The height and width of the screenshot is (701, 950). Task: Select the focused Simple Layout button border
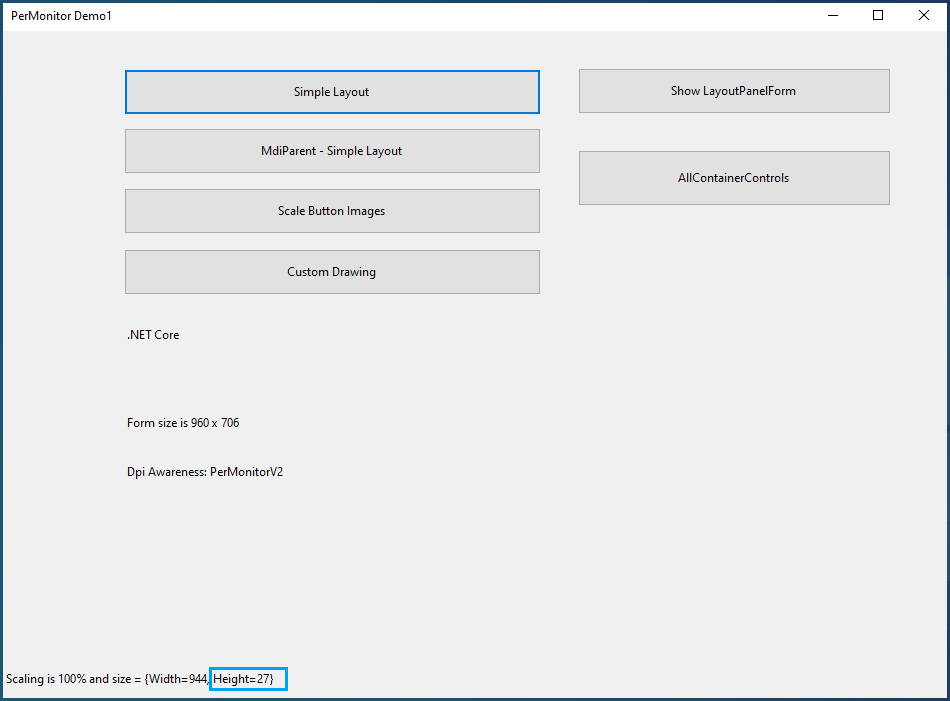coord(331,72)
